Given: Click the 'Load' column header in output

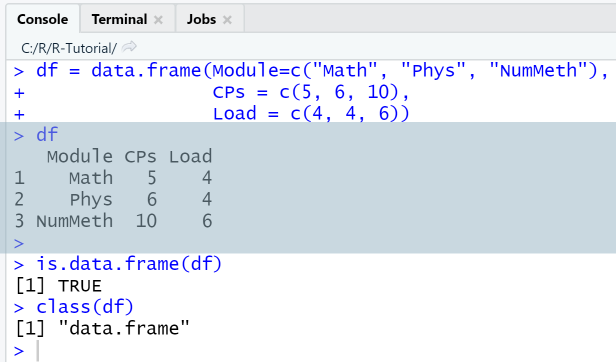Looking at the screenshot, I should (191, 156).
